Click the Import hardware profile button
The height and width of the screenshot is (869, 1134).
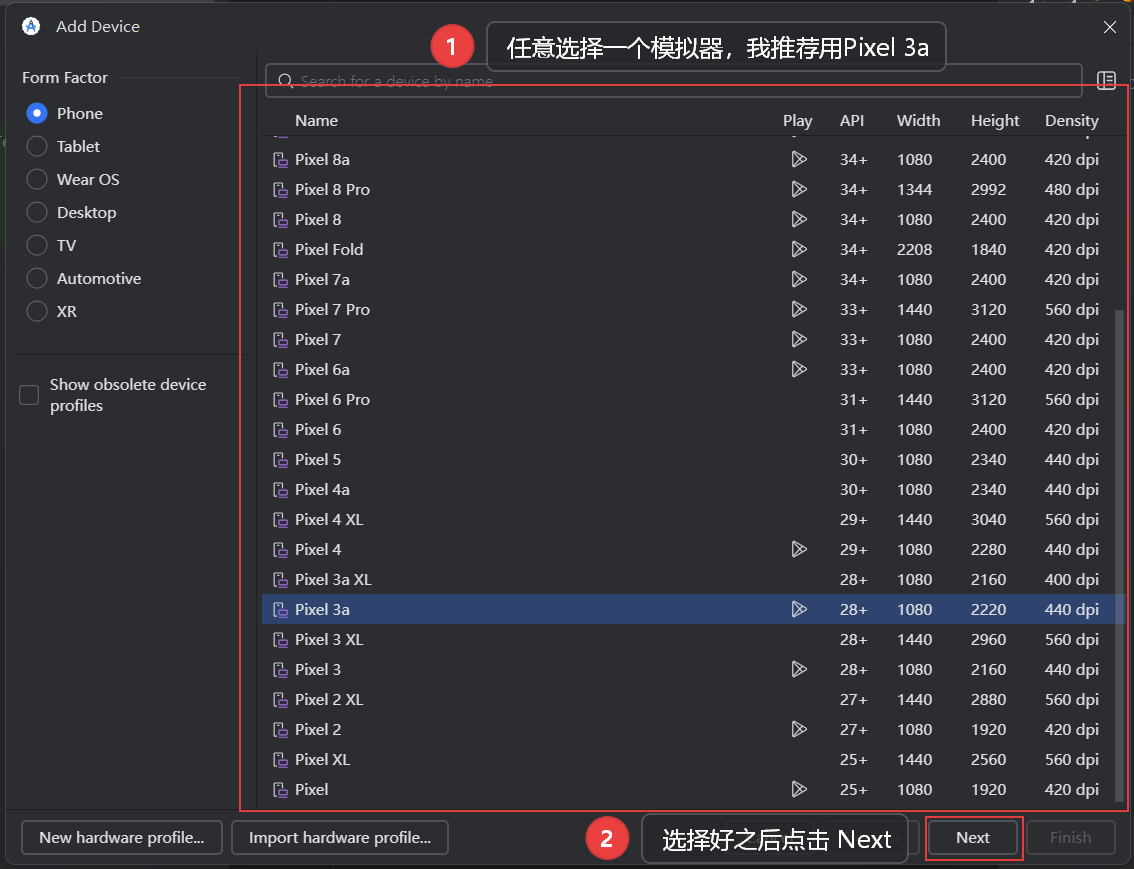(340, 837)
